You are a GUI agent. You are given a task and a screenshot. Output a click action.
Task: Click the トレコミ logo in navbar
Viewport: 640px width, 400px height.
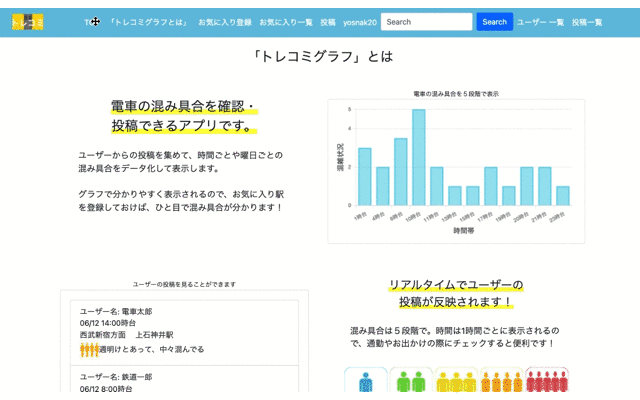(27, 22)
